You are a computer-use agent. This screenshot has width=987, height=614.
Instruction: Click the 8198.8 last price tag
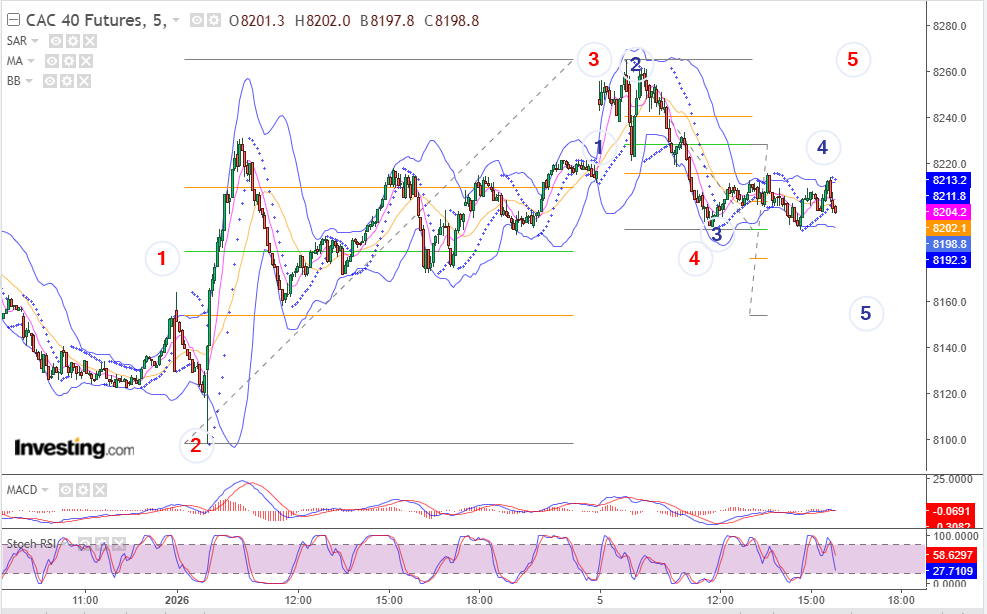coord(947,244)
